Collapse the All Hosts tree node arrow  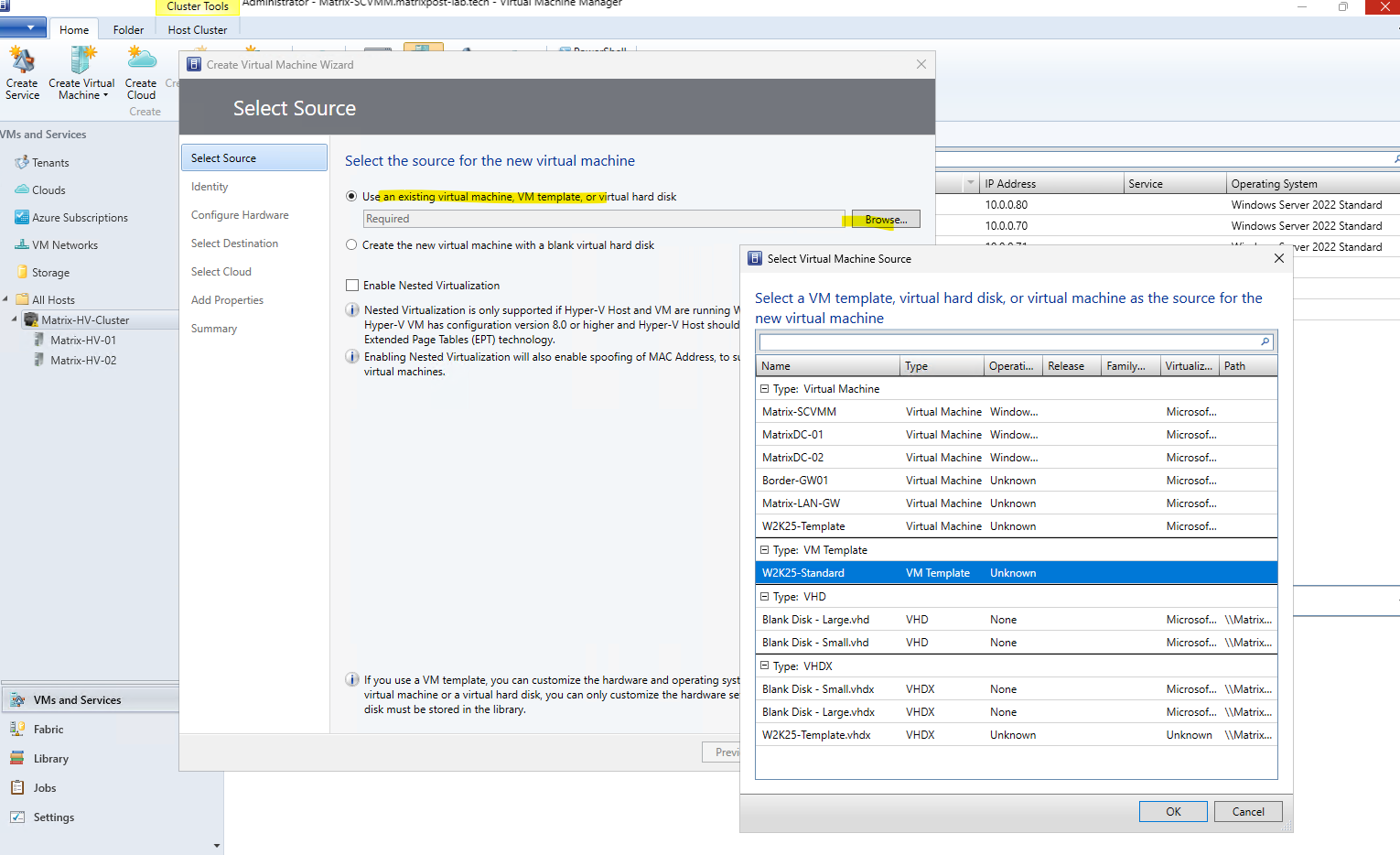[5, 299]
